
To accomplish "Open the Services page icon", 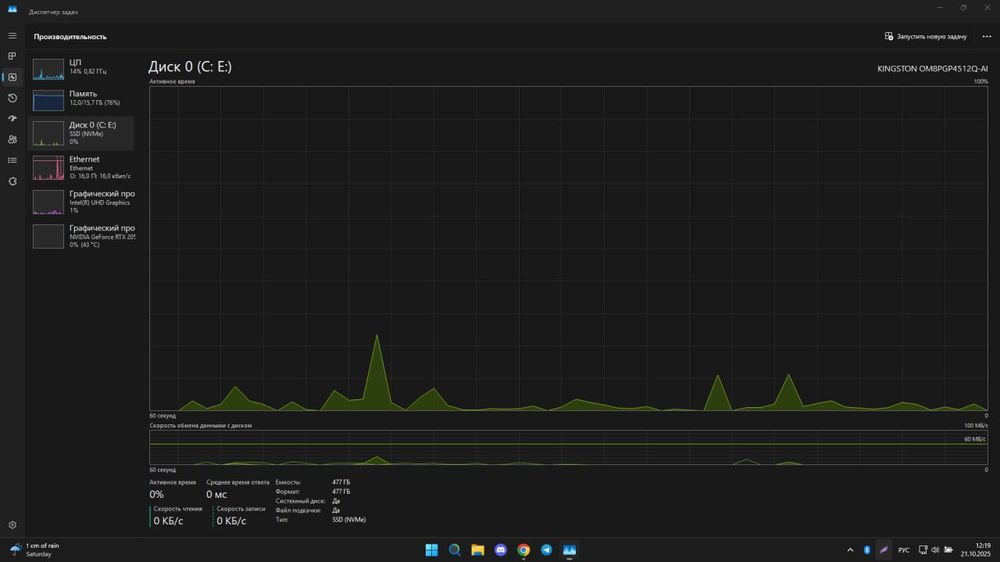I will [x=12, y=181].
